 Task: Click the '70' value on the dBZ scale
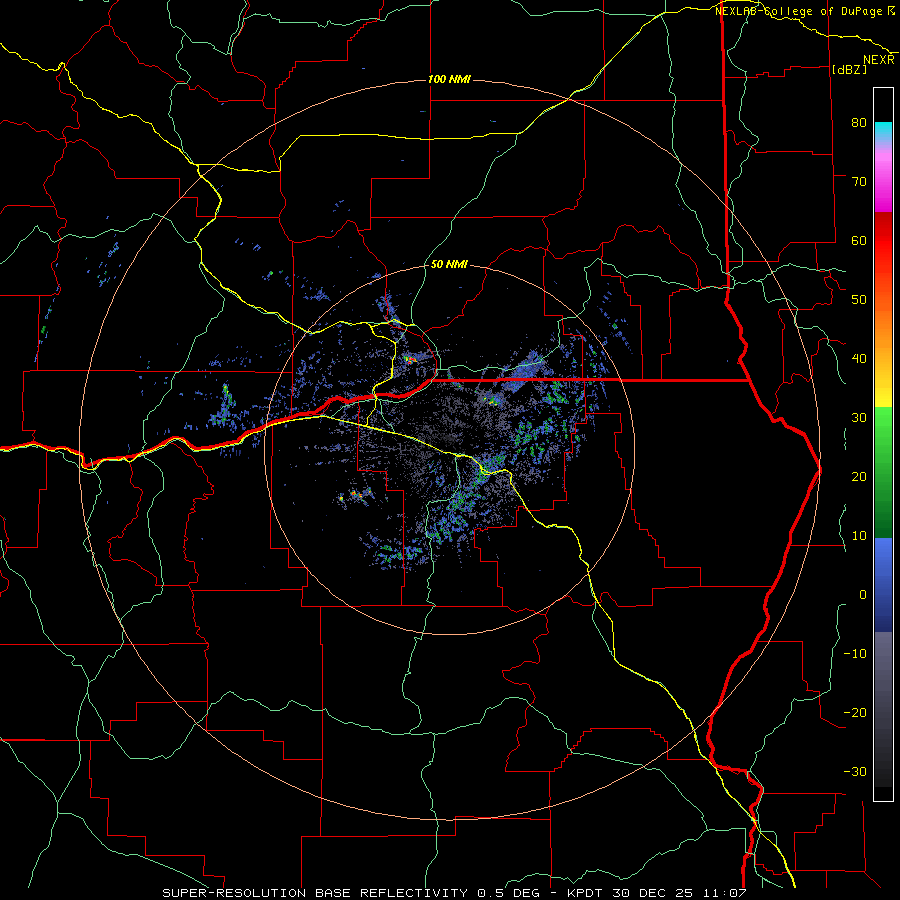(859, 182)
